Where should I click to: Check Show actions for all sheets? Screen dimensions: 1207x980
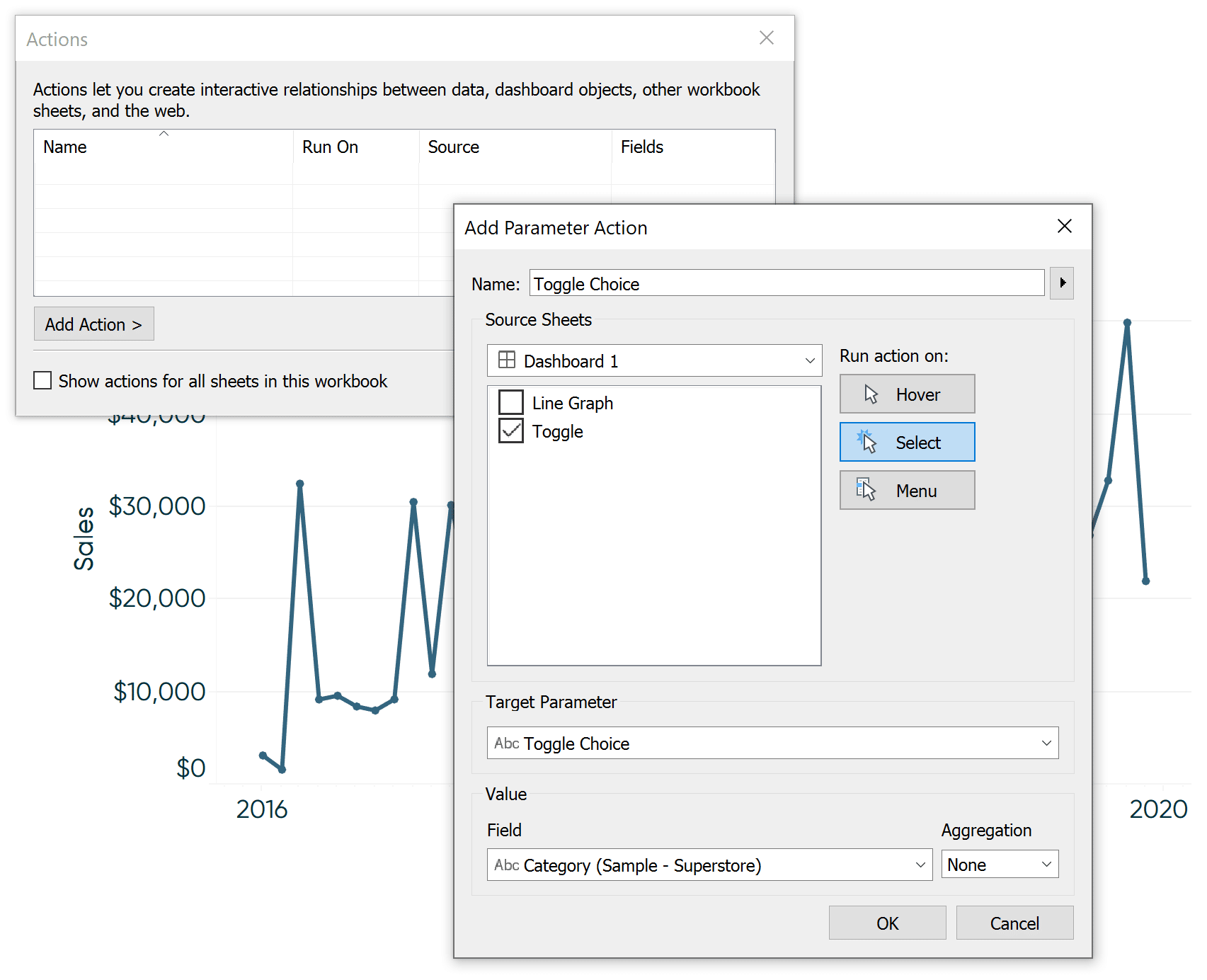(x=43, y=381)
